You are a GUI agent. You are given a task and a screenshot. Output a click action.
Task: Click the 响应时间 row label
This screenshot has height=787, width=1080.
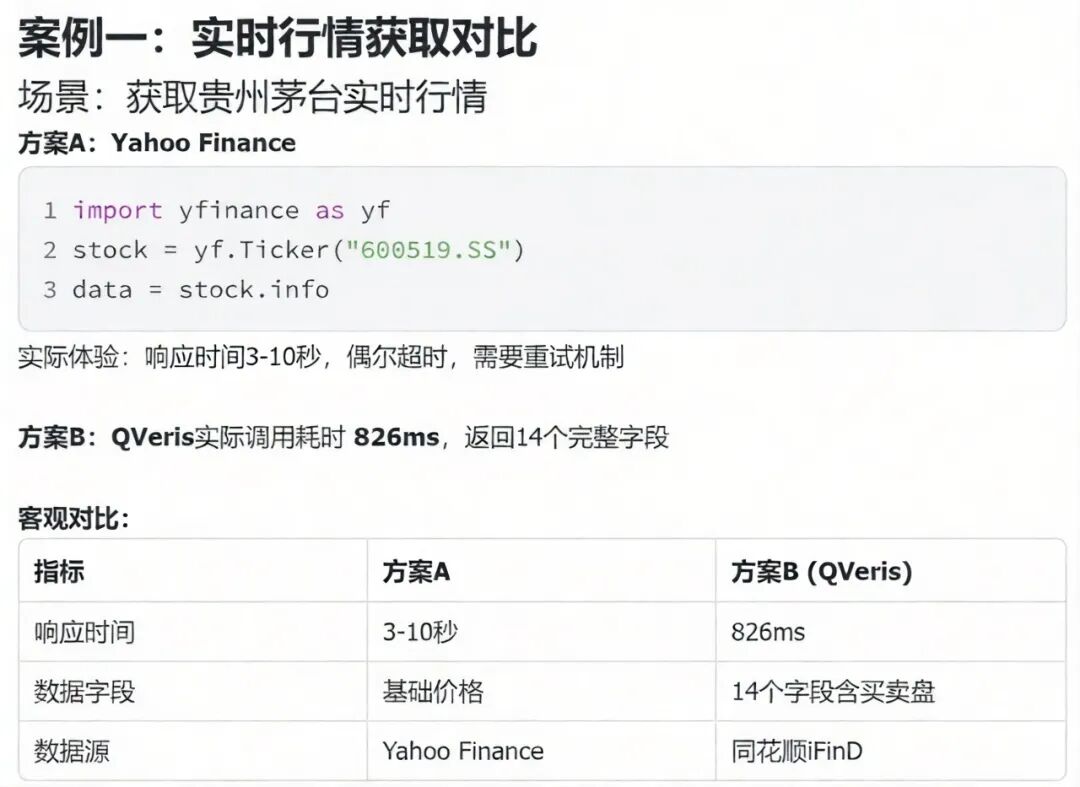tap(84, 631)
